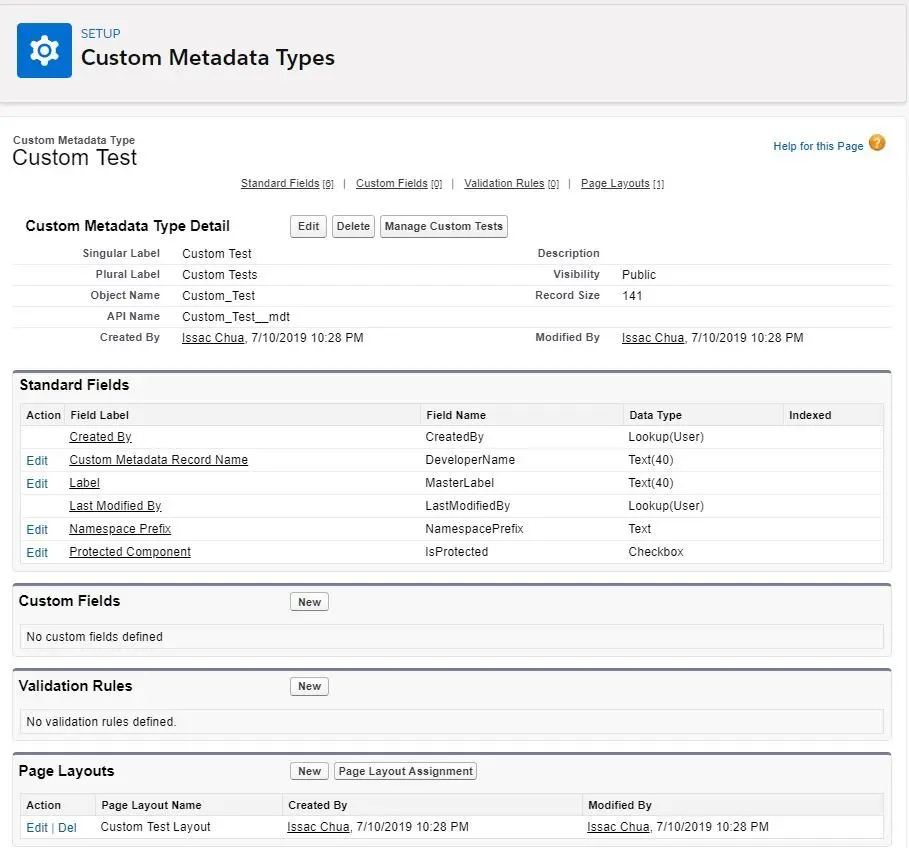Open Issac Chua in layout Created By column
The height and width of the screenshot is (848, 909).
tap(318, 827)
